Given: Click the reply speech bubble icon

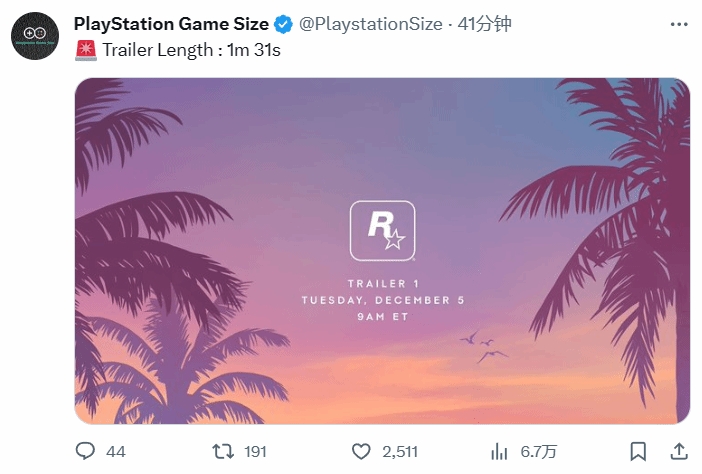Looking at the screenshot, I should 85,451.
